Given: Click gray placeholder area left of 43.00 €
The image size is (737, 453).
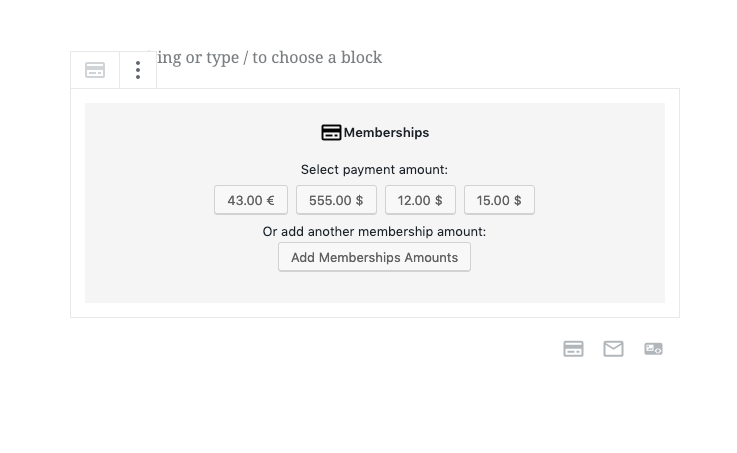Looking at the screenshot, I should [x=149, y=200].
